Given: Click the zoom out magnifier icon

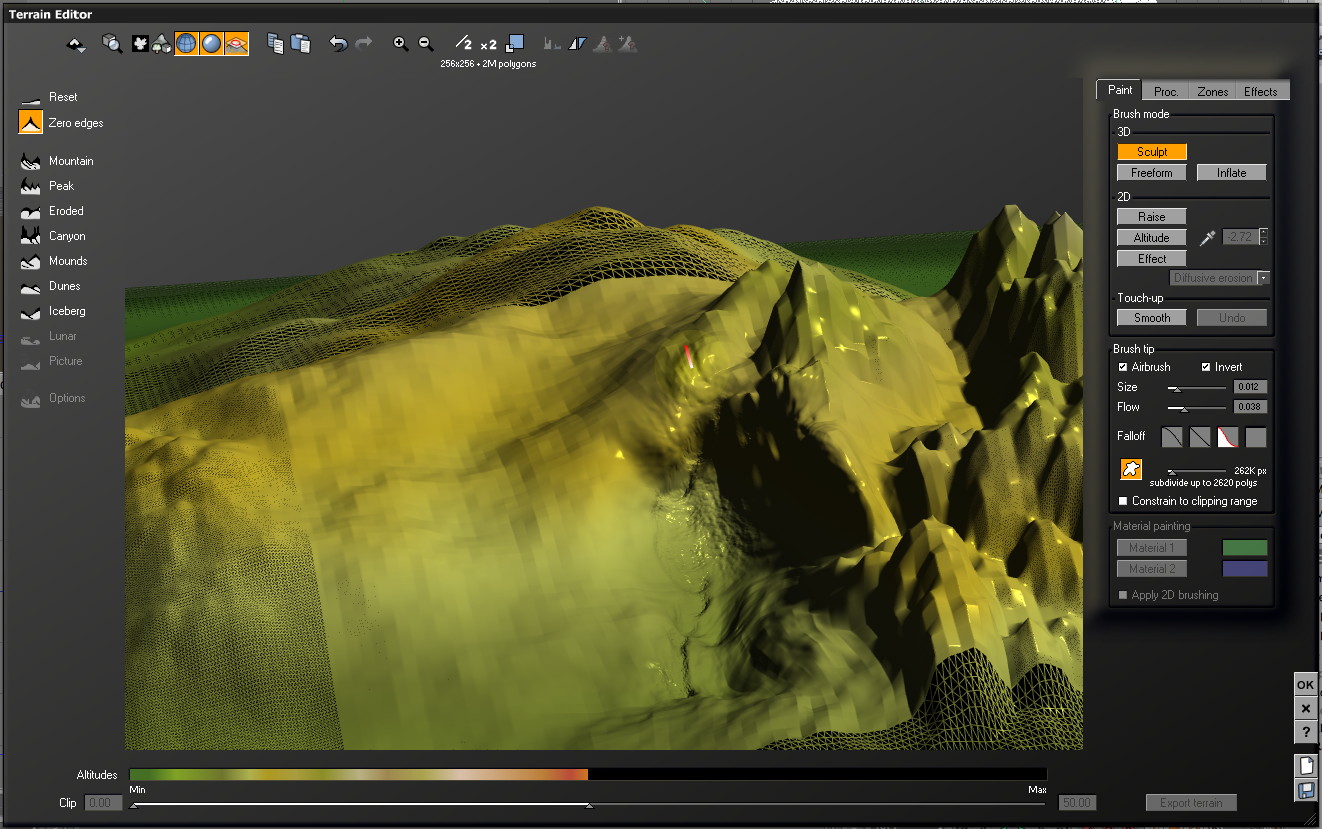Looking at the screenshot, I should tap(426, 44).
